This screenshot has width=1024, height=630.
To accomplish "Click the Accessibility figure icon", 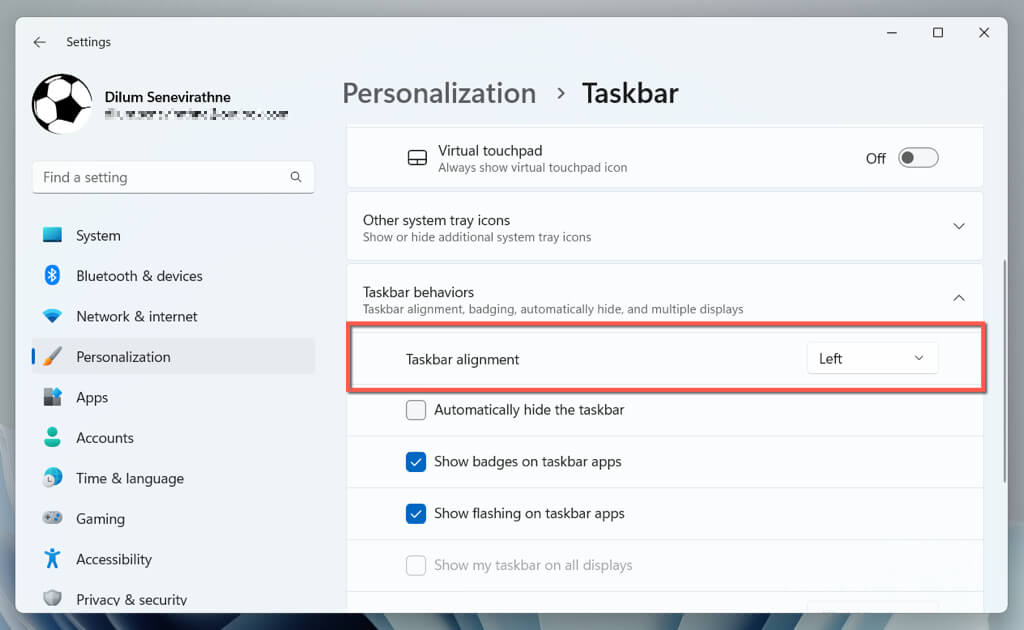I will coord(53,559).
